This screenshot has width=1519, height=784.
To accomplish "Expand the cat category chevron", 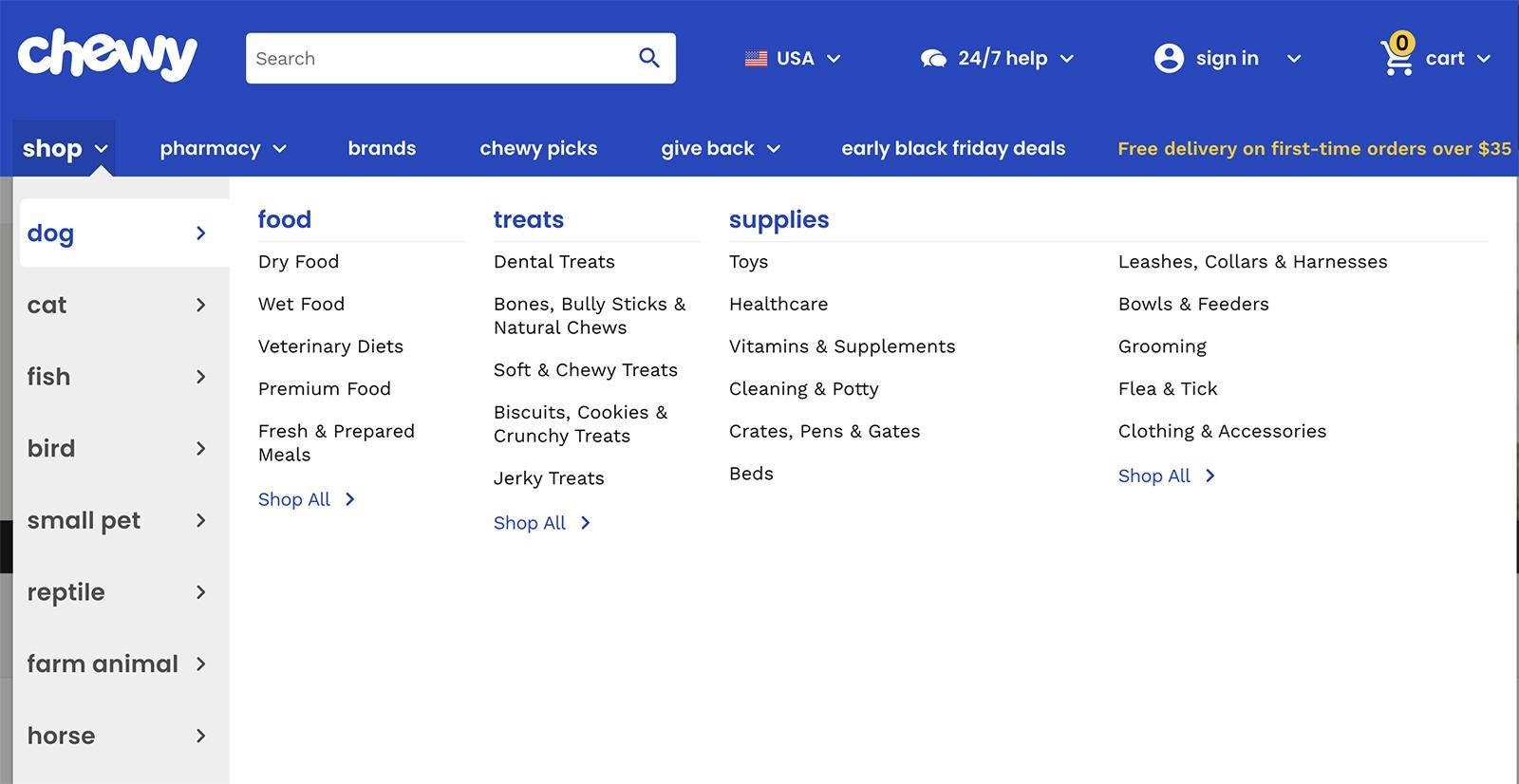I will [x=200, y=305].
